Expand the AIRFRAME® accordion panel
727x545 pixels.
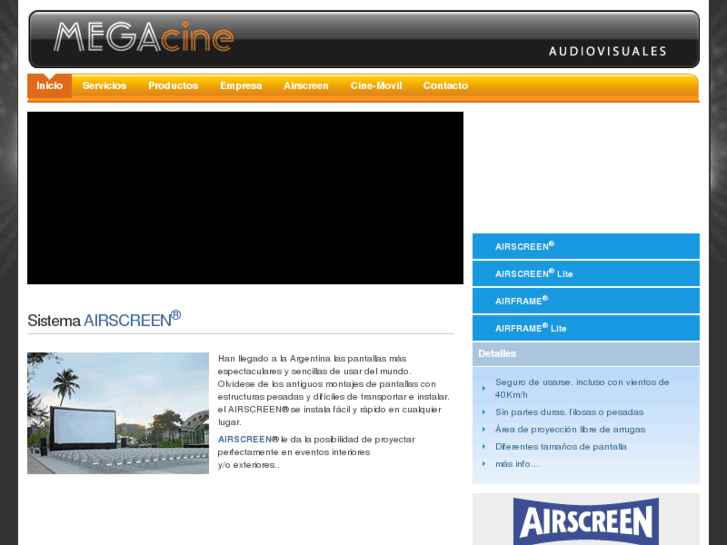click(586, 301)
